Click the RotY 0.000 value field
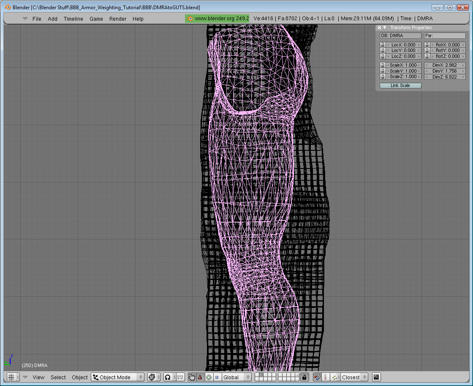This screenshot has height=386, width=473. click(448, 50)
